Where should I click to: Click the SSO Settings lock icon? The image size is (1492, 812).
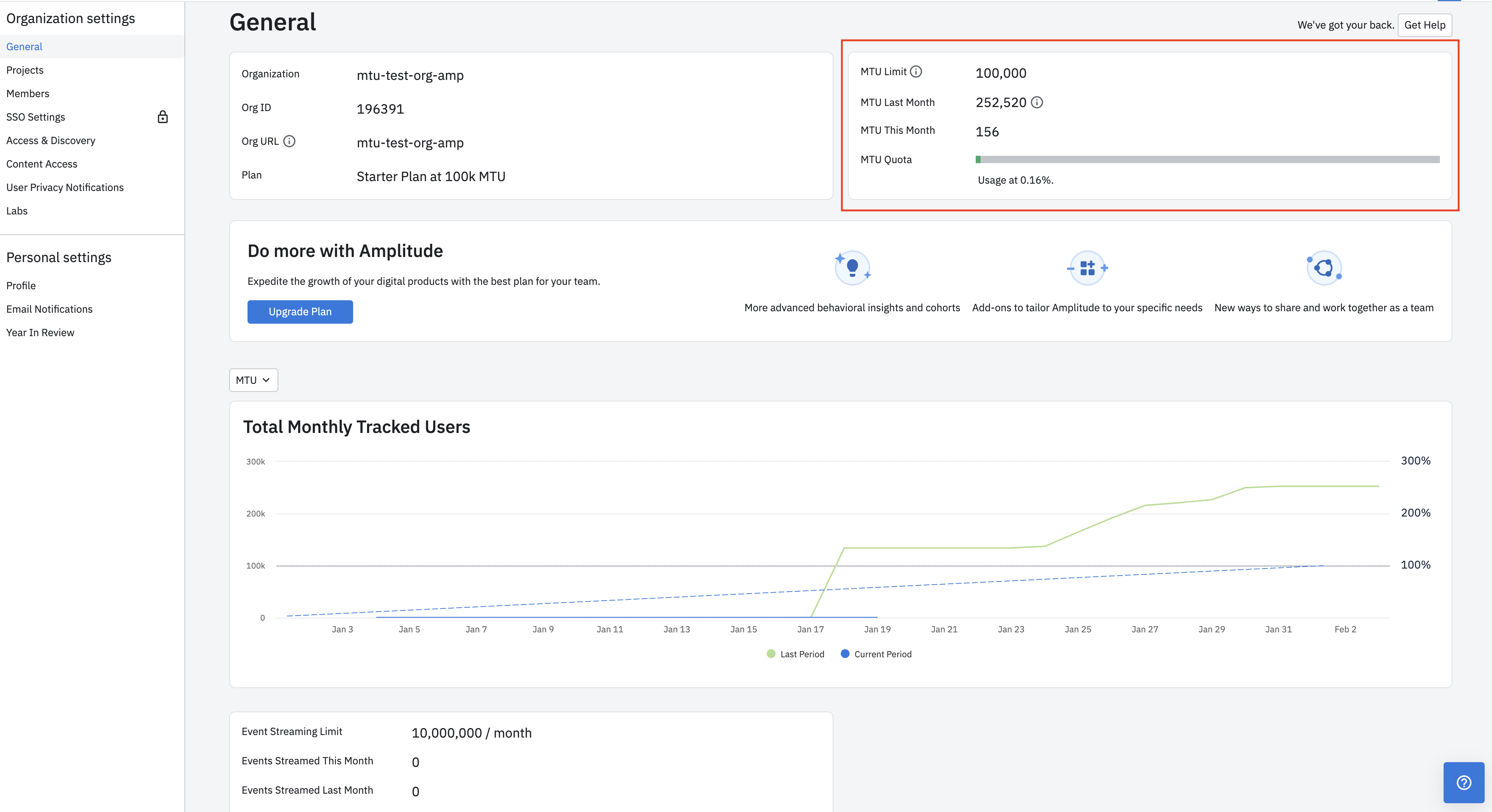click(163, 117)
